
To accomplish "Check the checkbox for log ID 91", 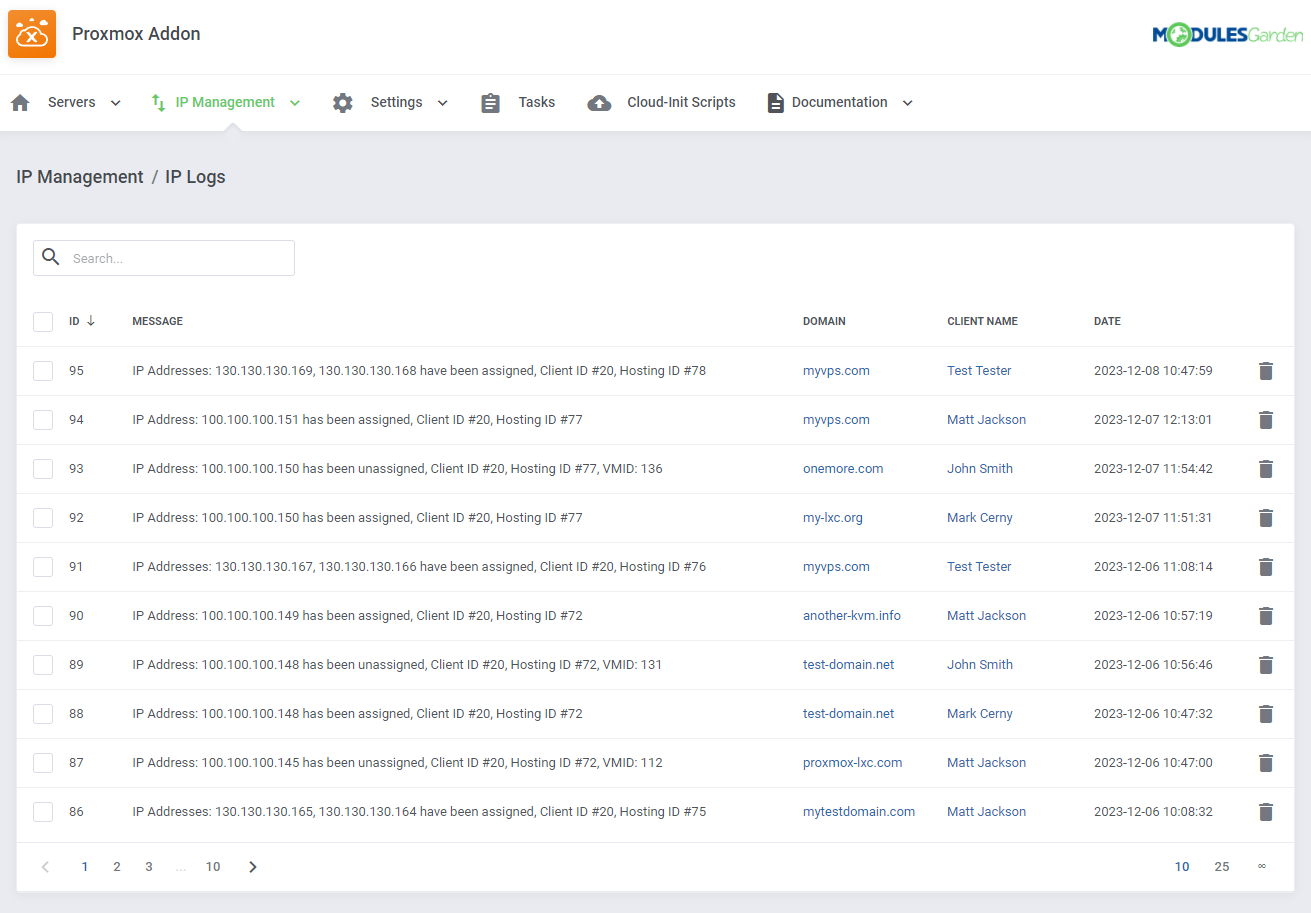I will (43, 567).
